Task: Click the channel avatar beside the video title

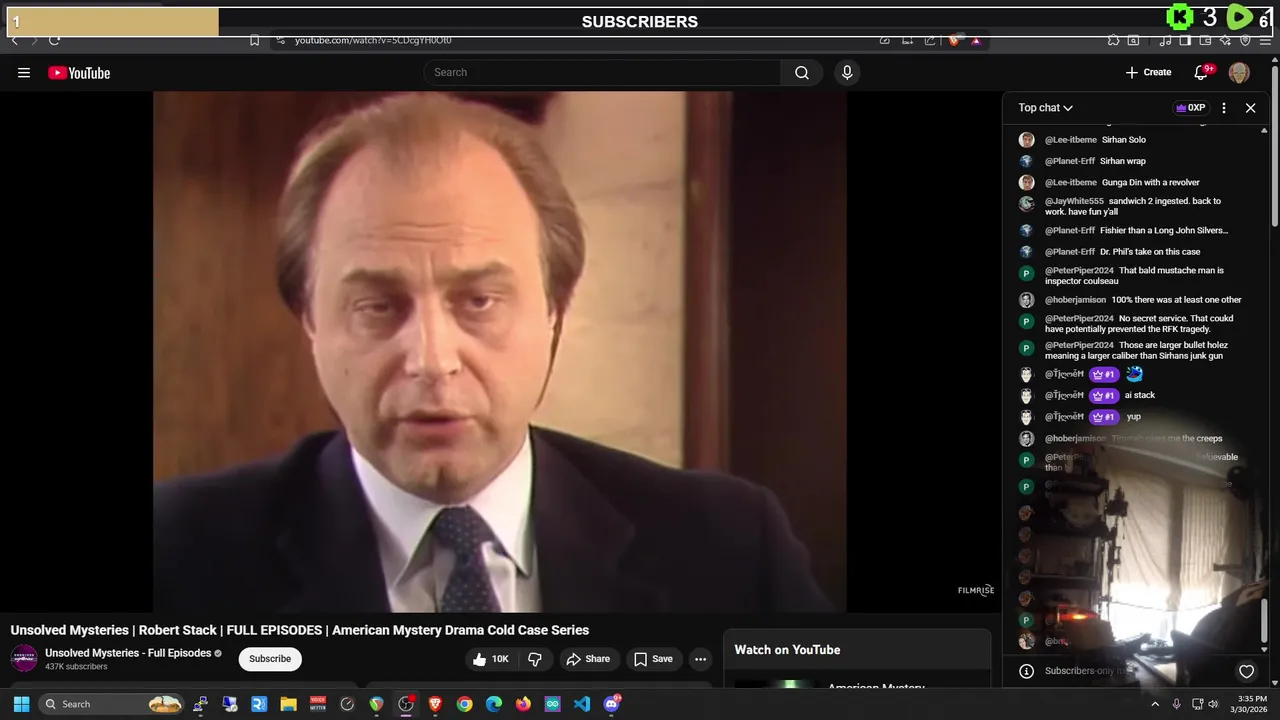Action: click(24, 659)
